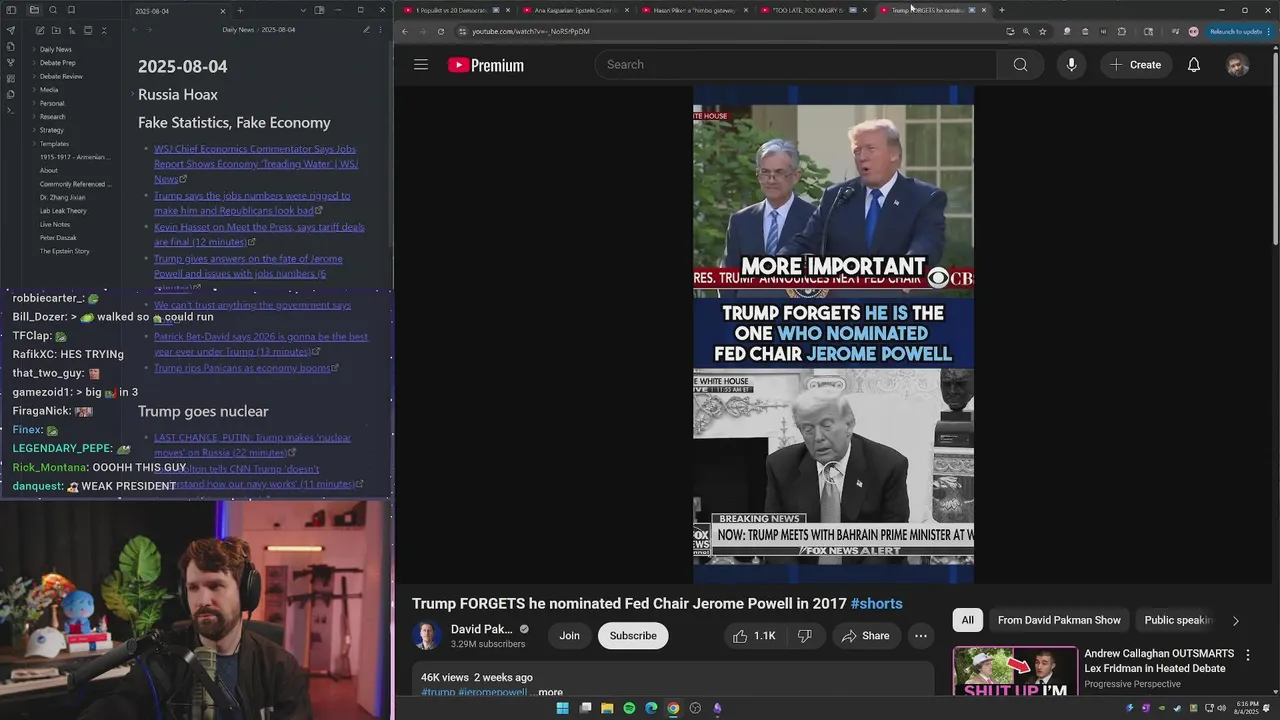1280x720 pixels.
Task: Click the YouTube Create button
Action: 1135,65
